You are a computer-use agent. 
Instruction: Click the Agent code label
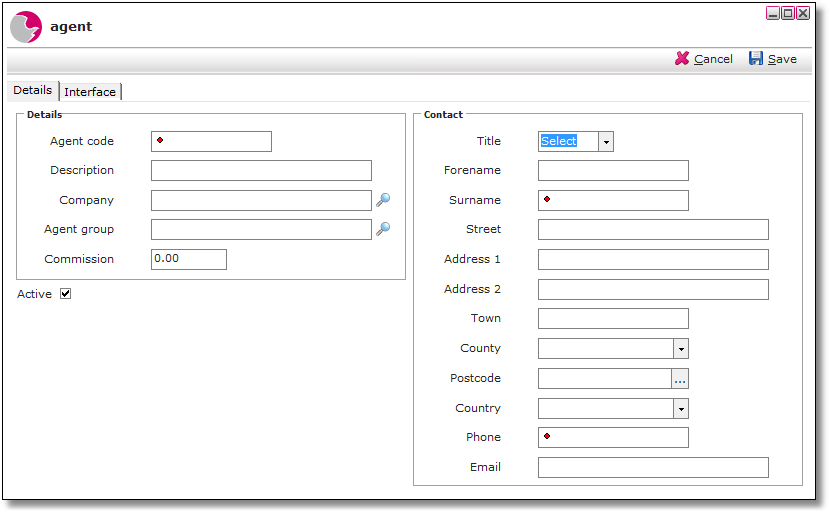[x=82, y=141]
